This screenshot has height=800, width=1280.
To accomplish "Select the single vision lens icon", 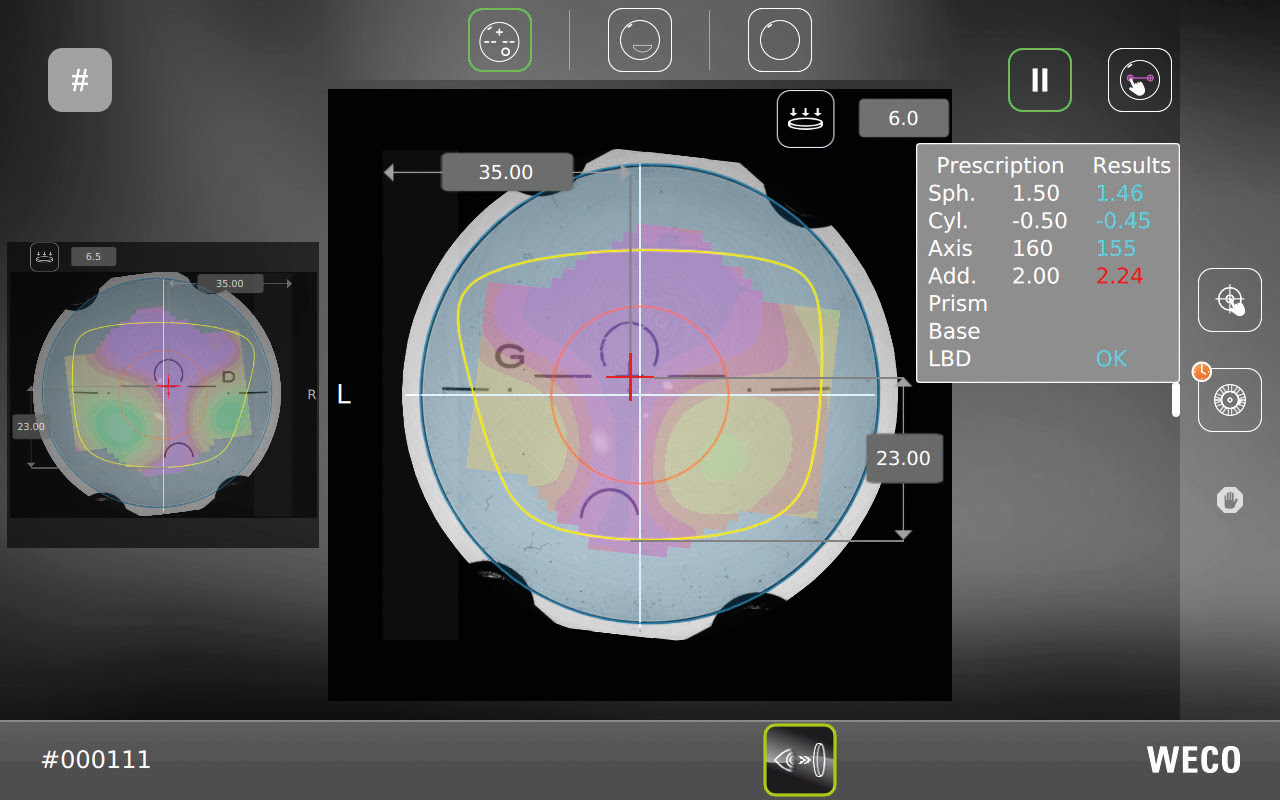I will pyautogui.click(x=780, y=40).
